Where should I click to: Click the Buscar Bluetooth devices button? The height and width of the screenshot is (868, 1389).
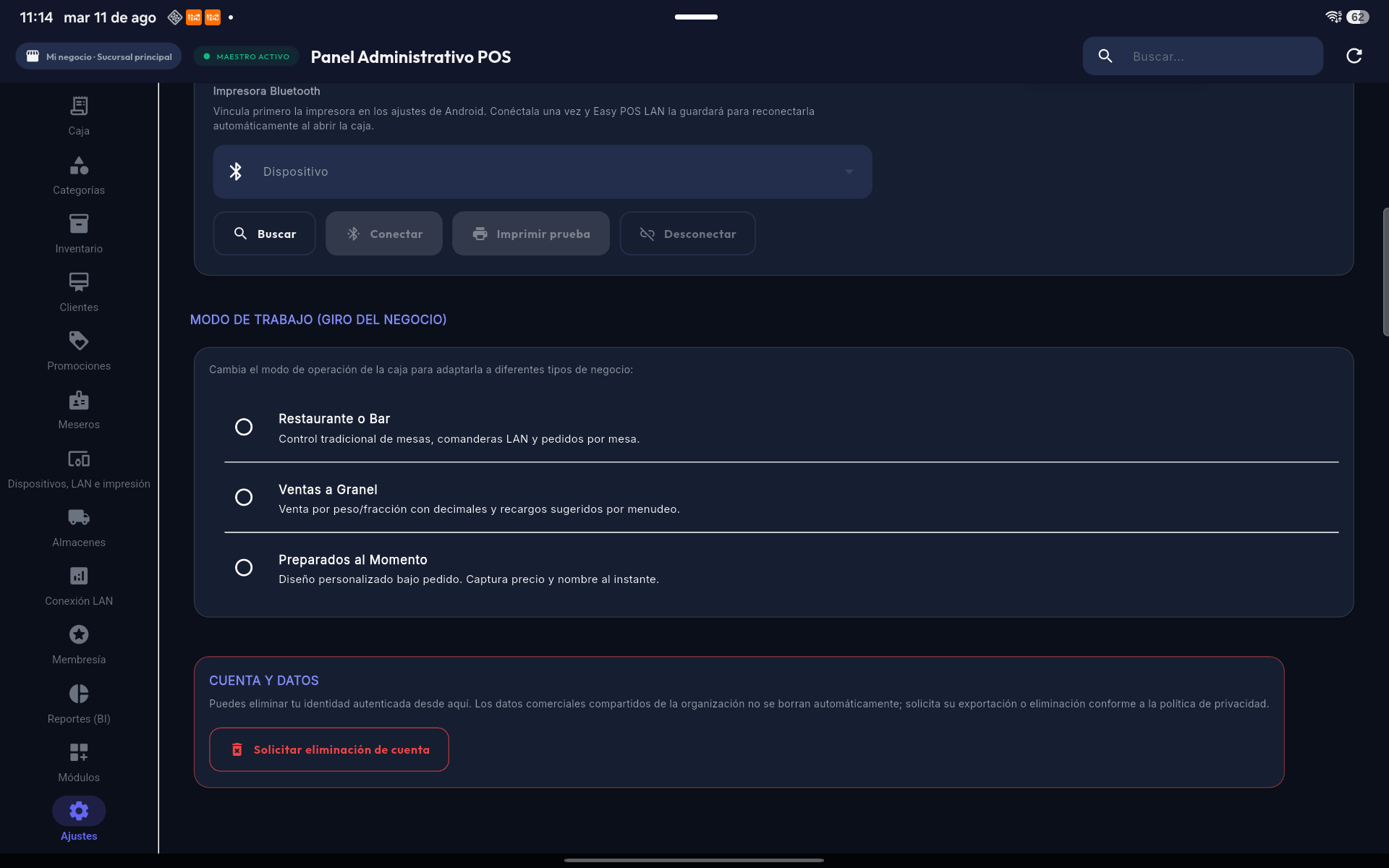tap(265, 234)
